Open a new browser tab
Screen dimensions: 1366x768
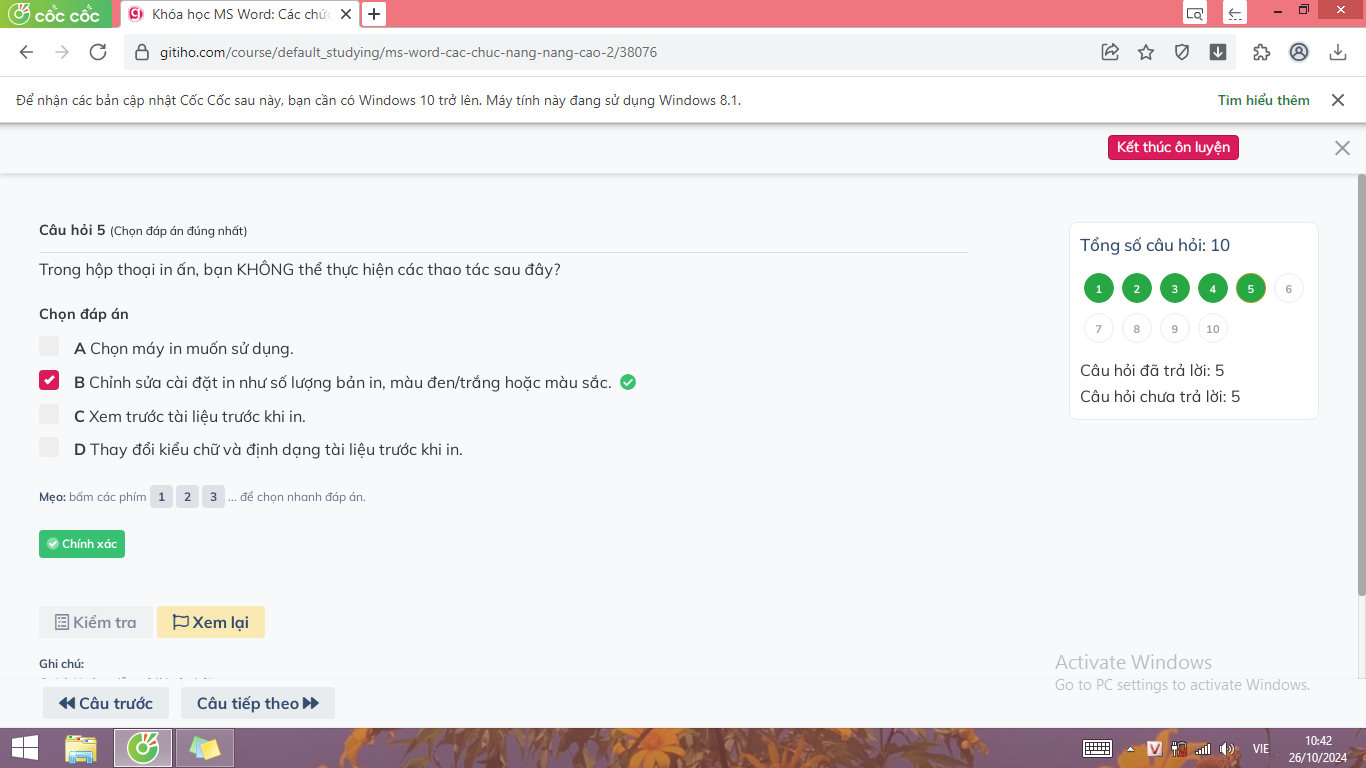(374, 14)
